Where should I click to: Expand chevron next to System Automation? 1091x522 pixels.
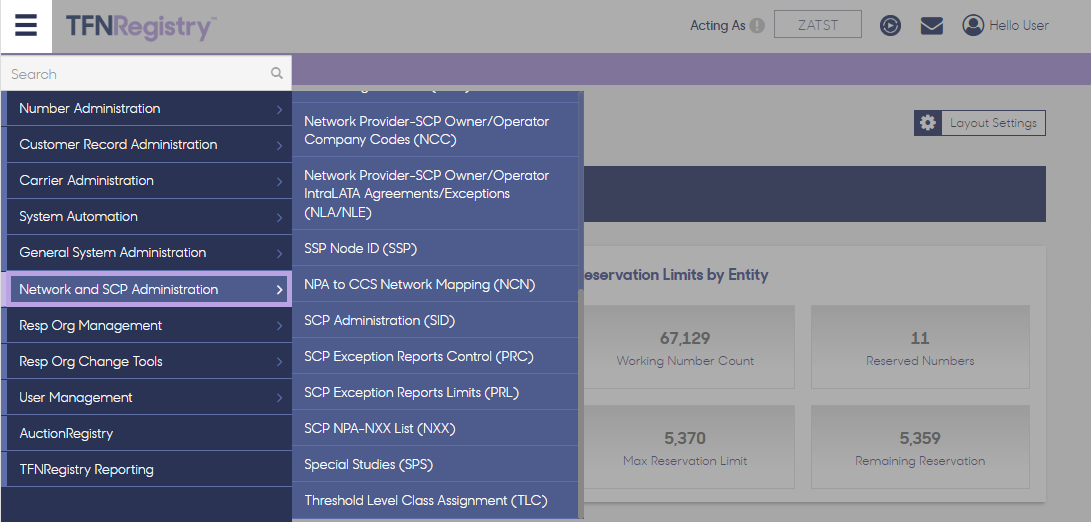(279, 217)
